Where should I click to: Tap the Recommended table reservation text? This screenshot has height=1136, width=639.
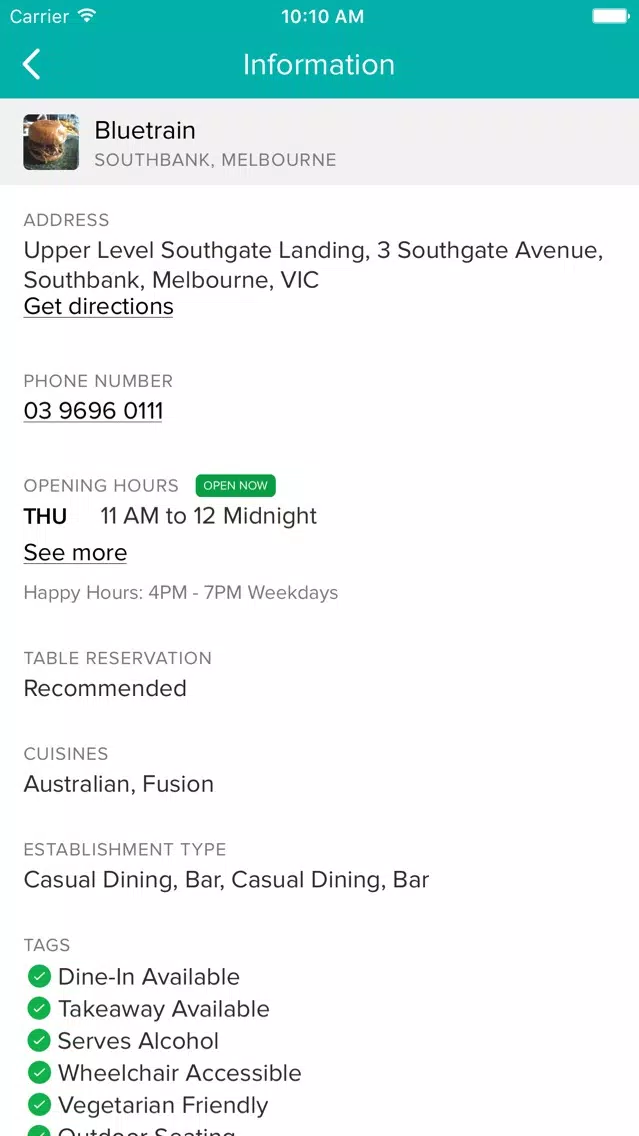coord(105,688)
